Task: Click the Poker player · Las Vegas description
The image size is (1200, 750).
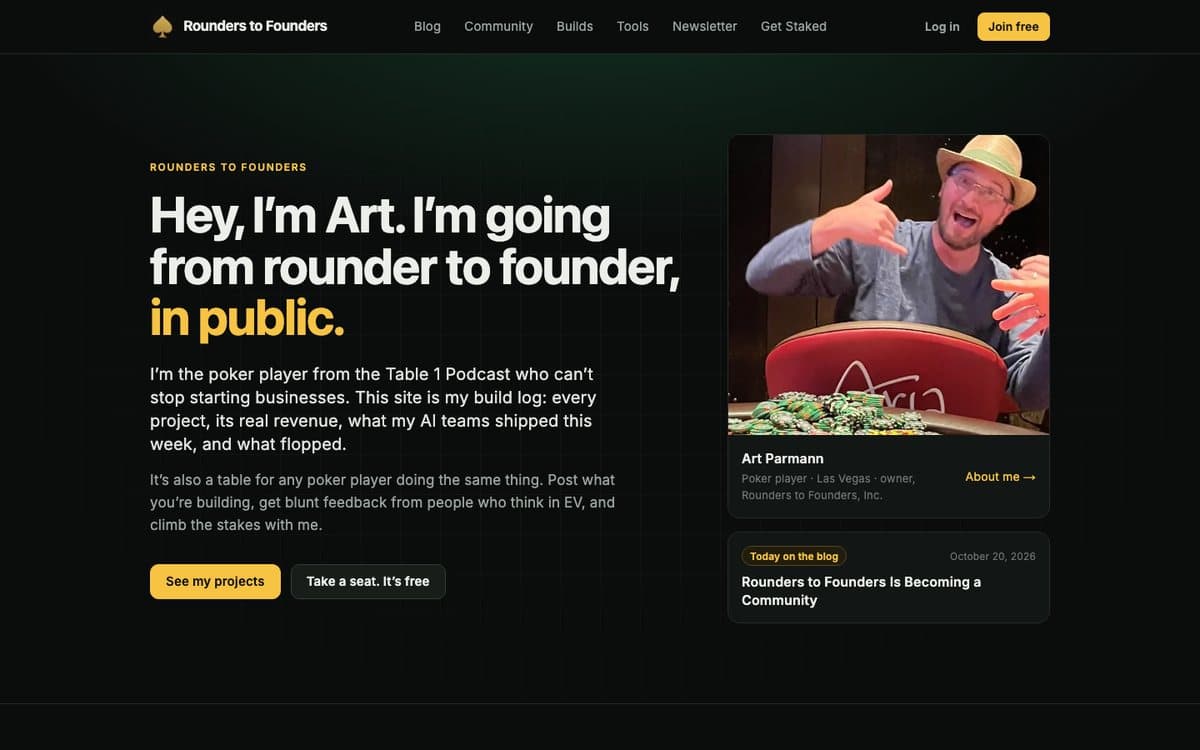Action: click(x=828, y=487)
